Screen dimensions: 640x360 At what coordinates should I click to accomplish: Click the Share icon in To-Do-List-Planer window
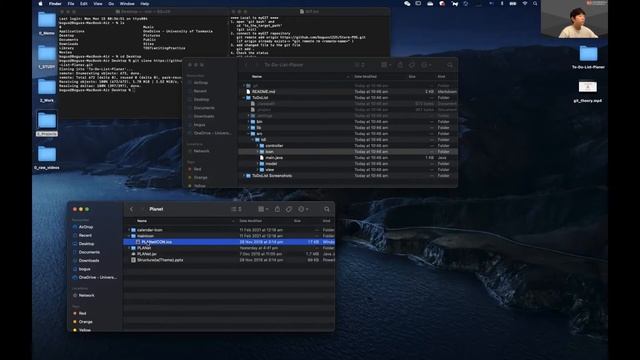[400, 65]
